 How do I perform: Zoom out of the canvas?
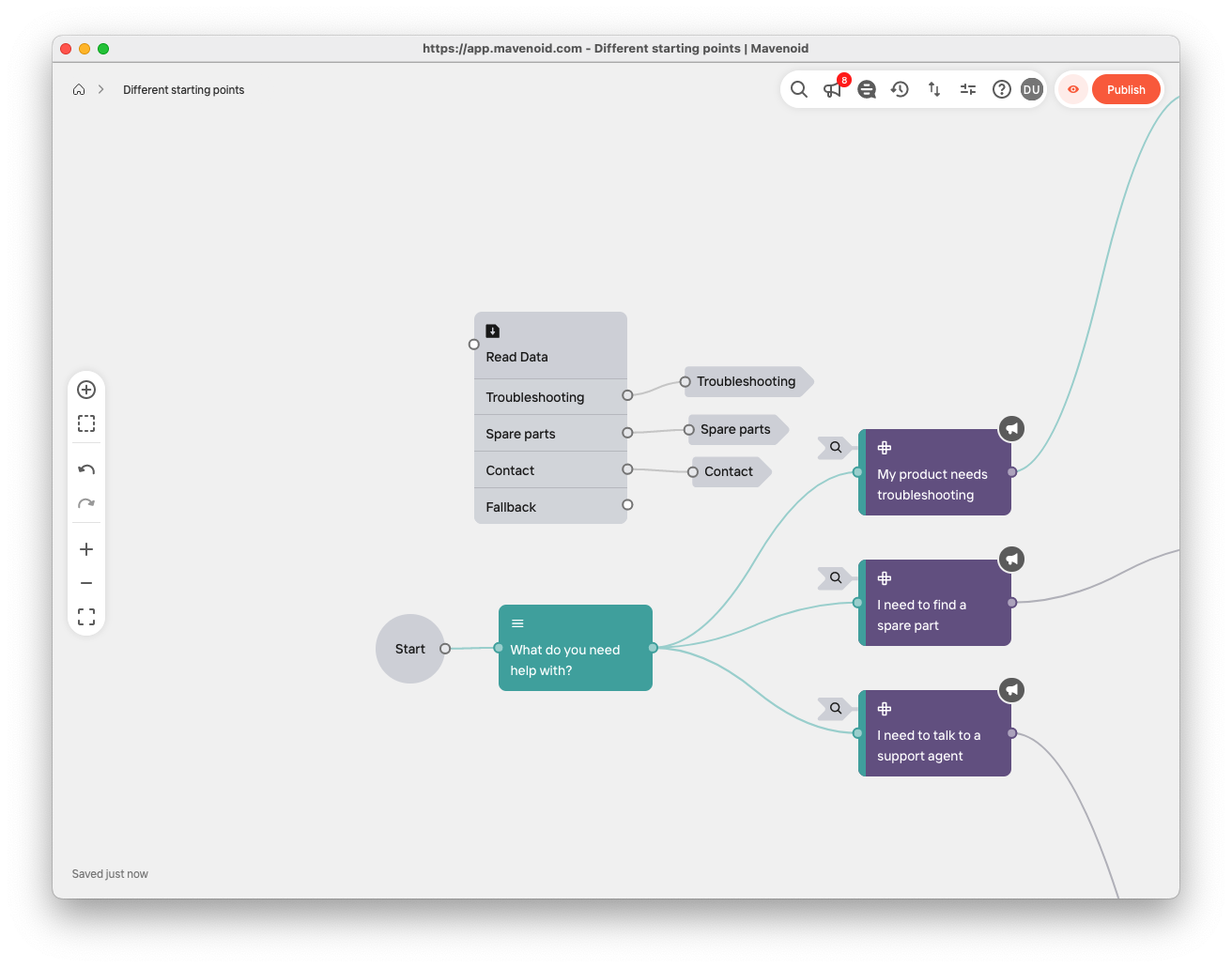(x=86, y=583)
